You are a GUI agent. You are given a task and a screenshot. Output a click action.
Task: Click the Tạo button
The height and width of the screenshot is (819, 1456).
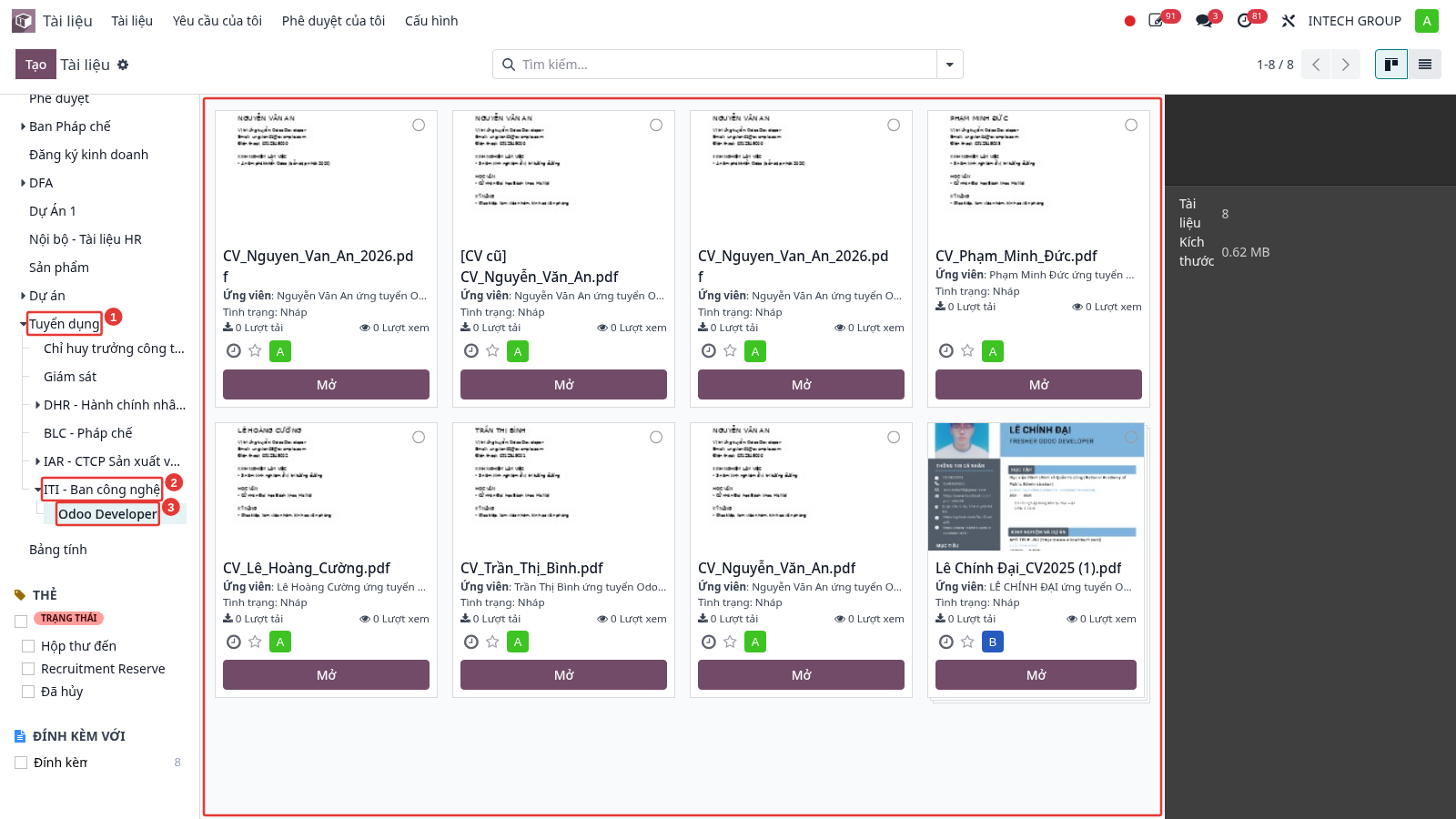35,65
